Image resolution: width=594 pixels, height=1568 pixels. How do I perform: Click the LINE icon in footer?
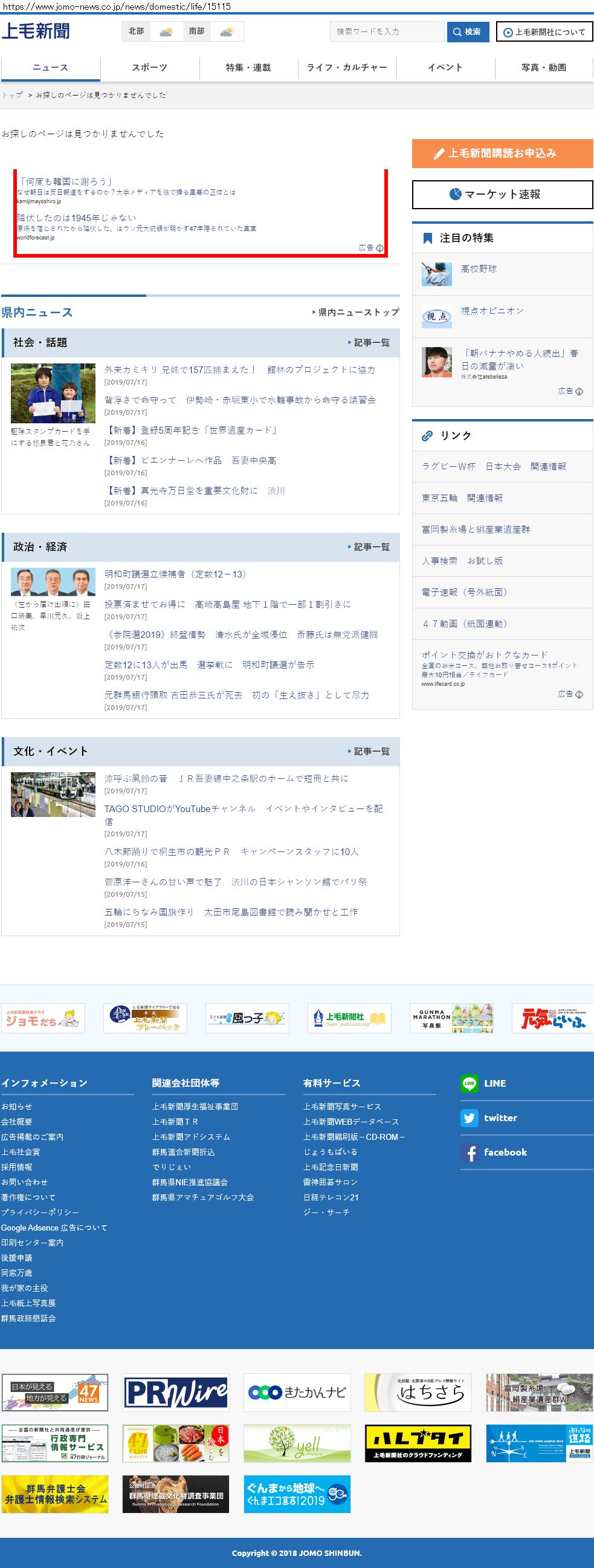469,1083
